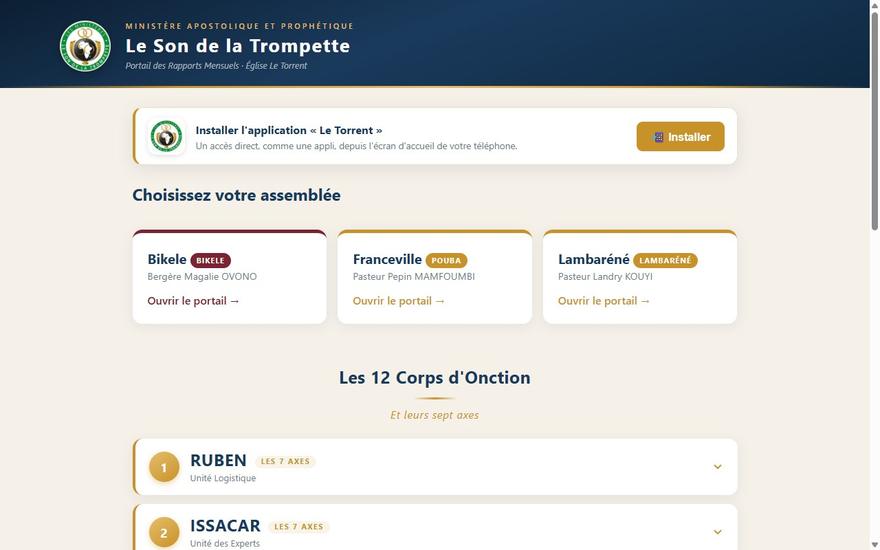Click the Bikele assembly name
Screen dimensions: 880x550
point(167,259)
